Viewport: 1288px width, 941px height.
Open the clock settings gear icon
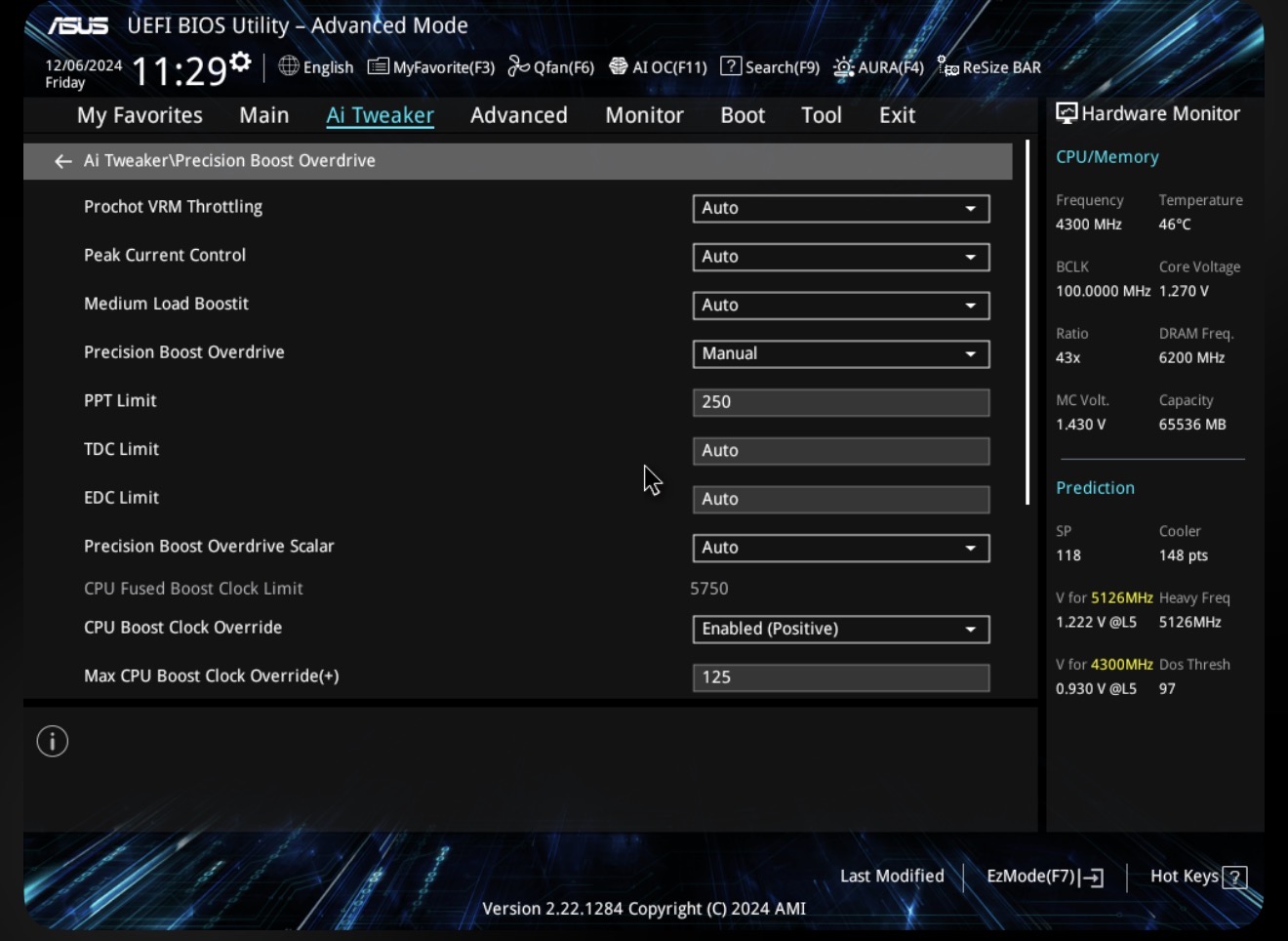coord(240,63)
